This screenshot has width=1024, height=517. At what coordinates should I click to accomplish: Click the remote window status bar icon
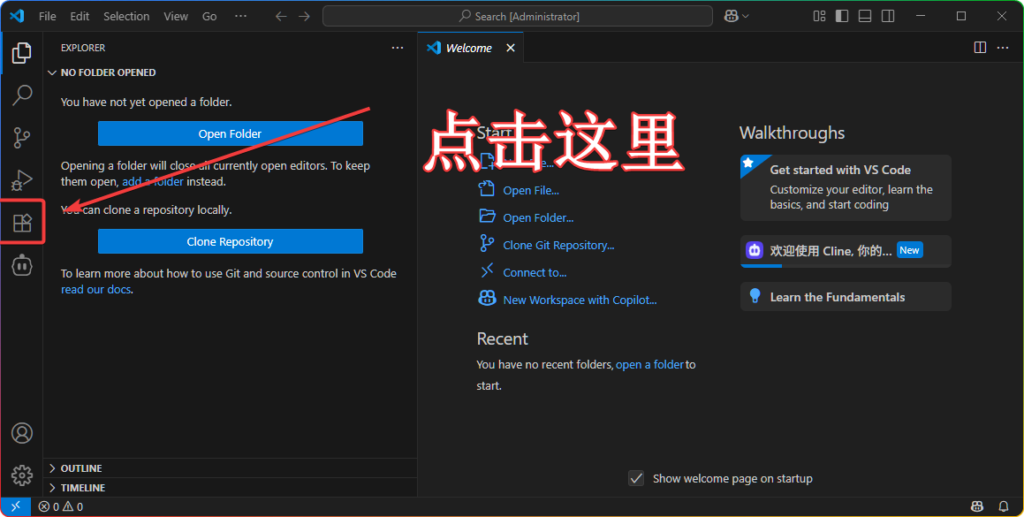(16, 507)
